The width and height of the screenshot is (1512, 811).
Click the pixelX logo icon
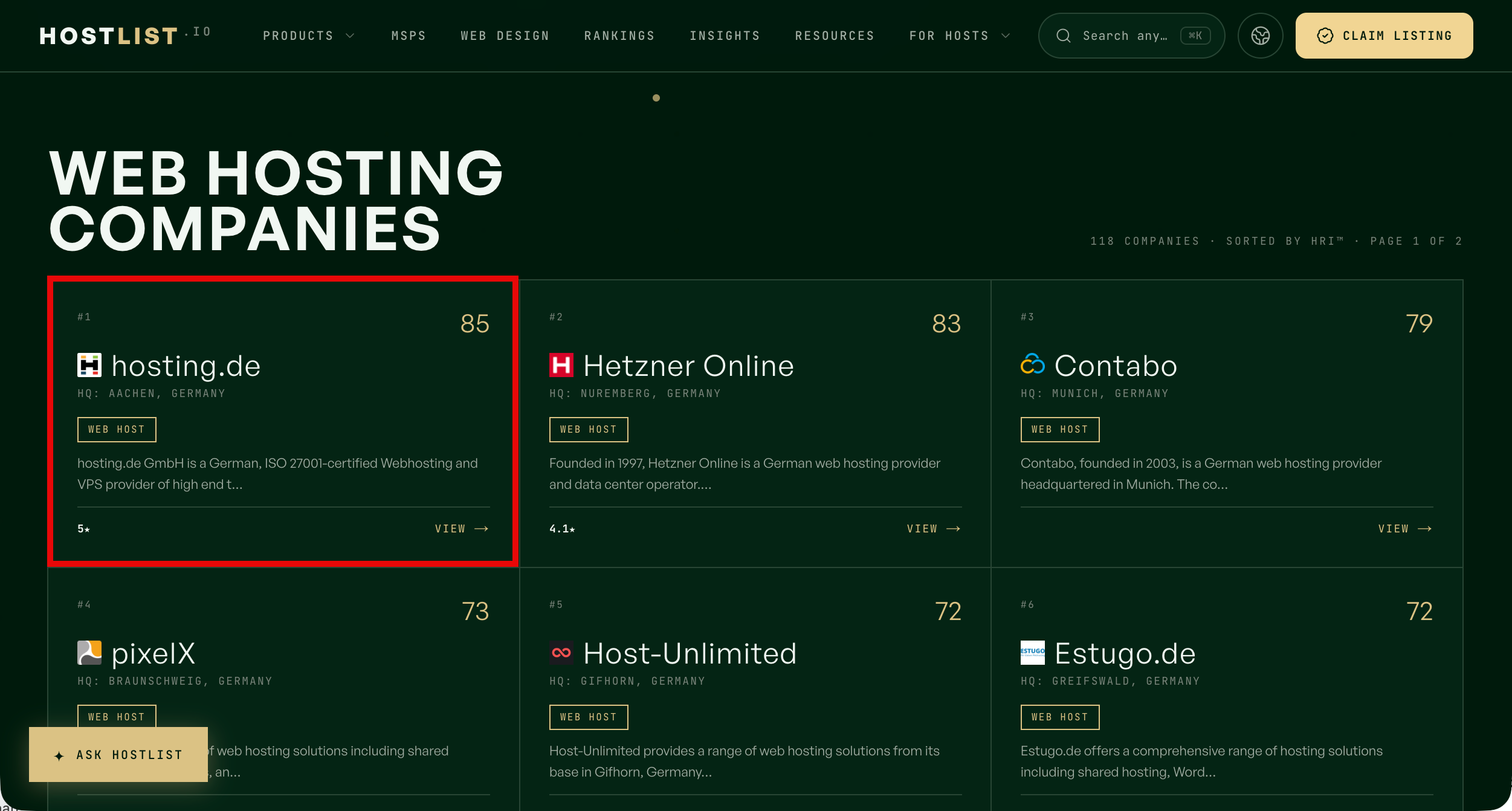(x=89, y=653)
